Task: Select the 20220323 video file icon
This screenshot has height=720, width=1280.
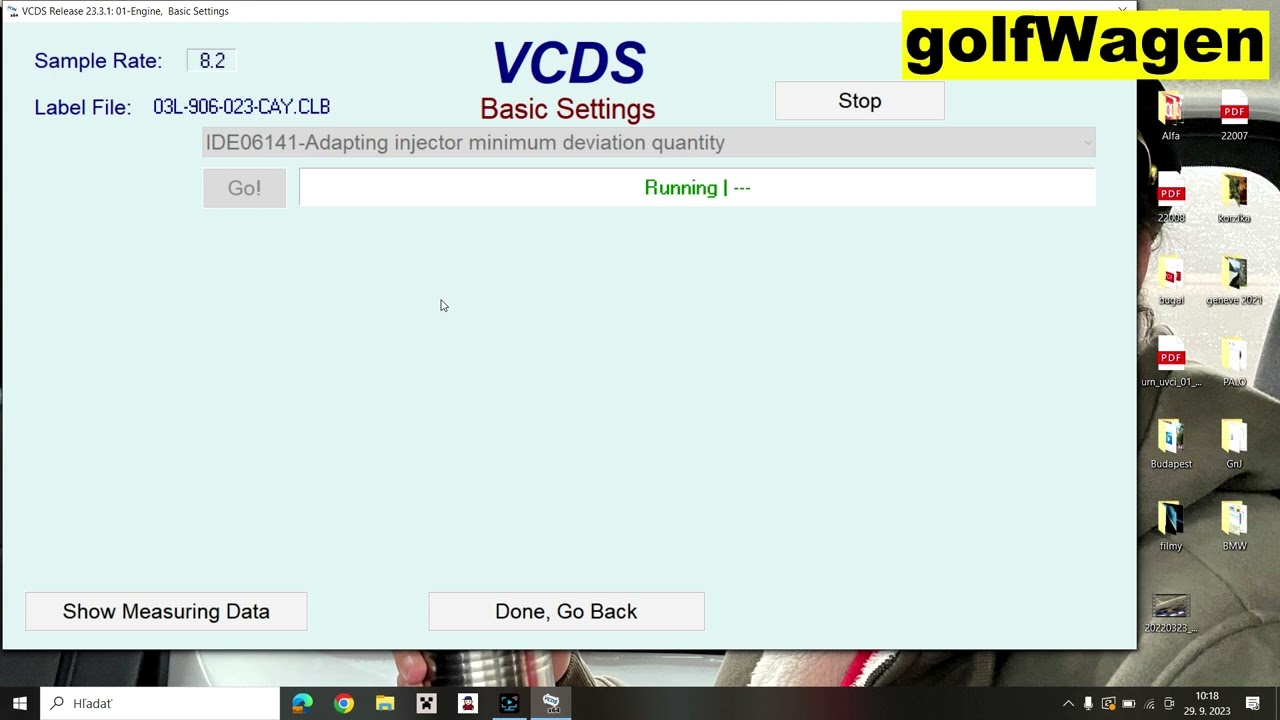Action: coord(1171,613)
